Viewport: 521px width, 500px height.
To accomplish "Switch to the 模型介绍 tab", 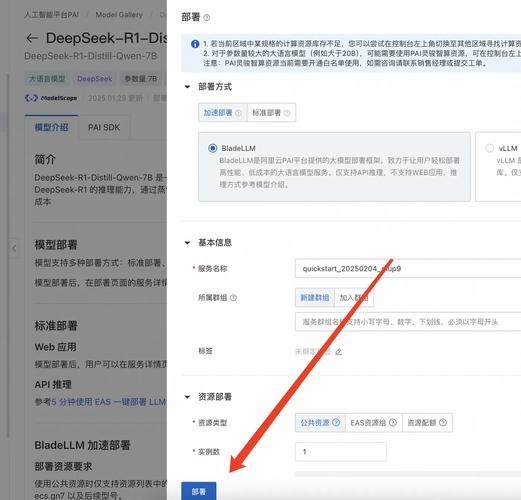I will (51, 127).
